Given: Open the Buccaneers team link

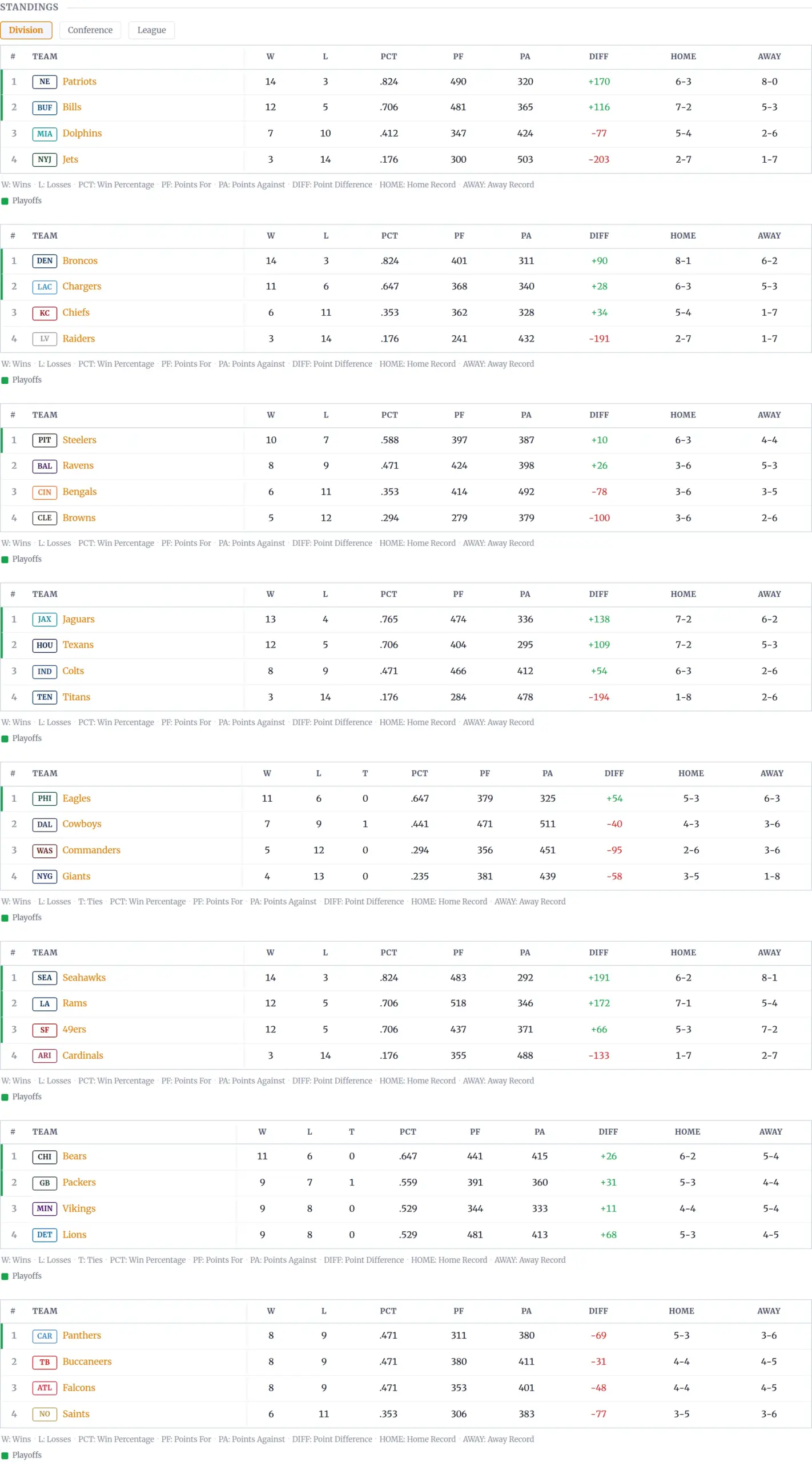Looking at the screenshot, I should click(x=87, y=1361).
